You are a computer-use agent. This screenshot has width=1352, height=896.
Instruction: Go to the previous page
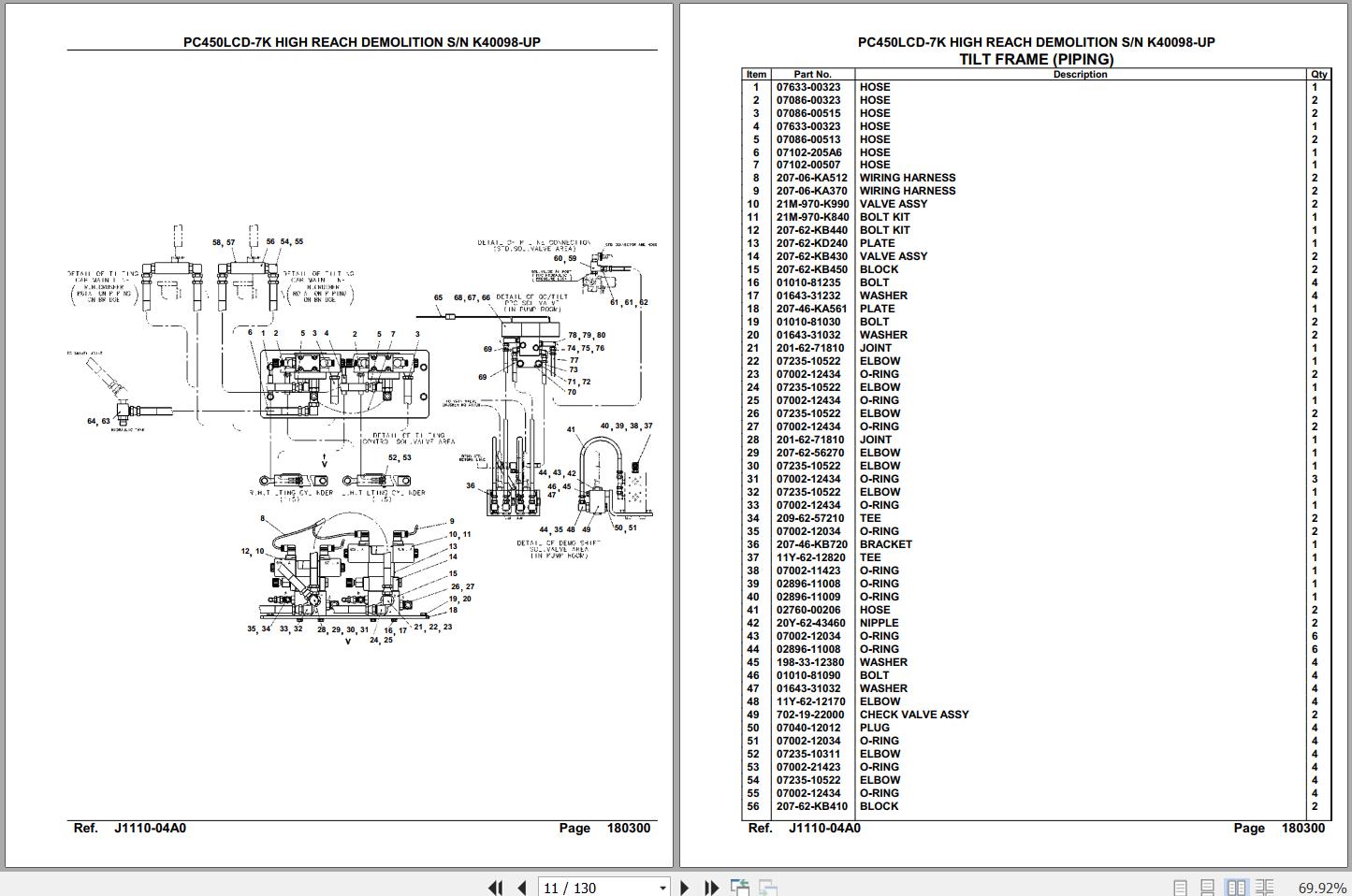click(521, 888)
